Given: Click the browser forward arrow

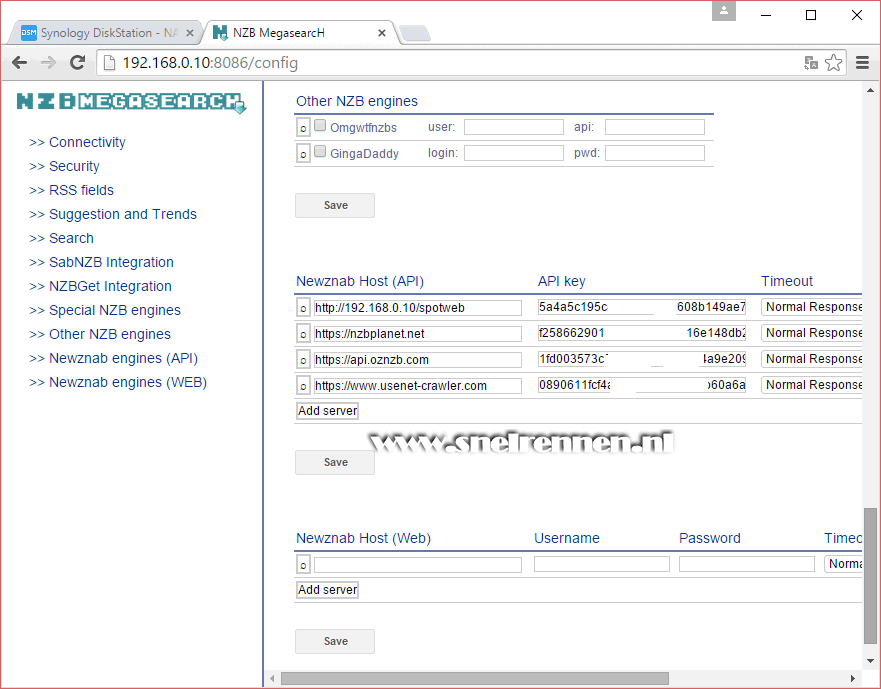Looking at the screenshot, I should pyautogui.click(x=49, y=62).
